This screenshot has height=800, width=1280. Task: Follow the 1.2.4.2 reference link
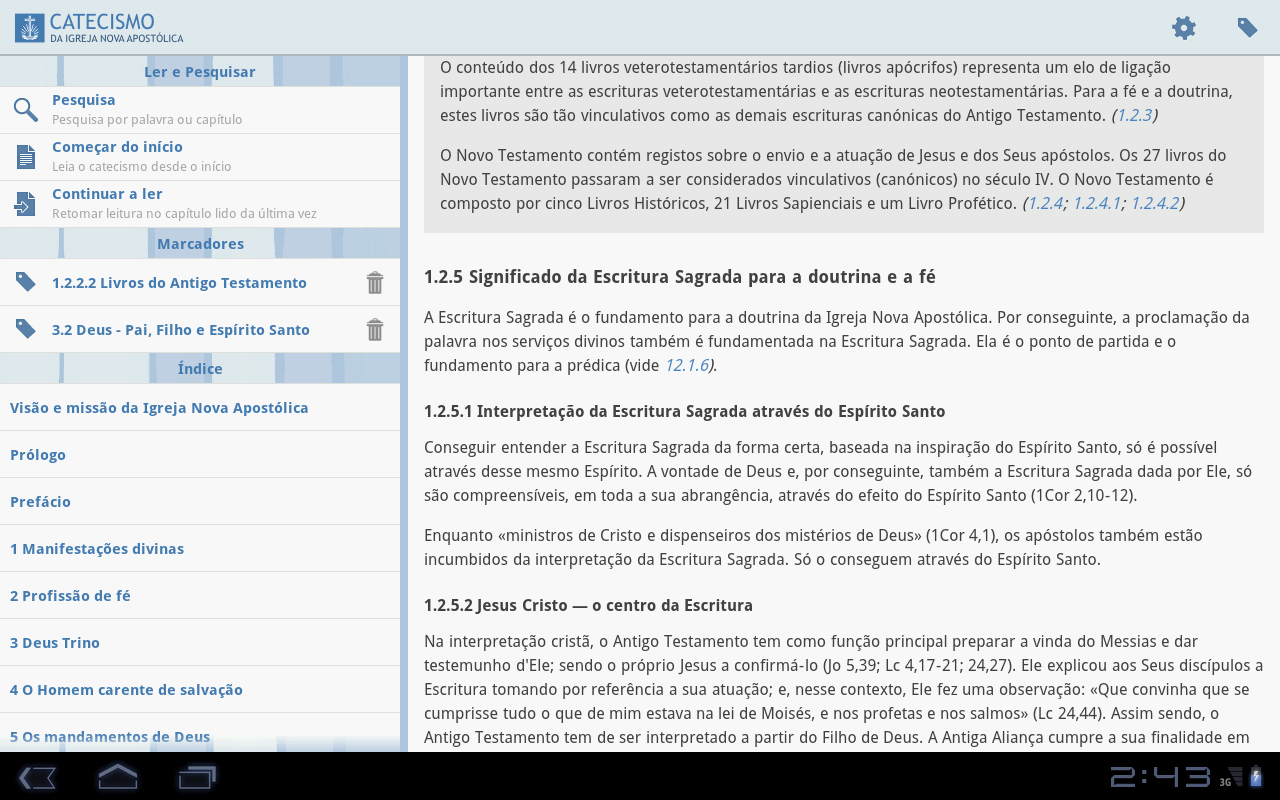(x=1154, y=203)
